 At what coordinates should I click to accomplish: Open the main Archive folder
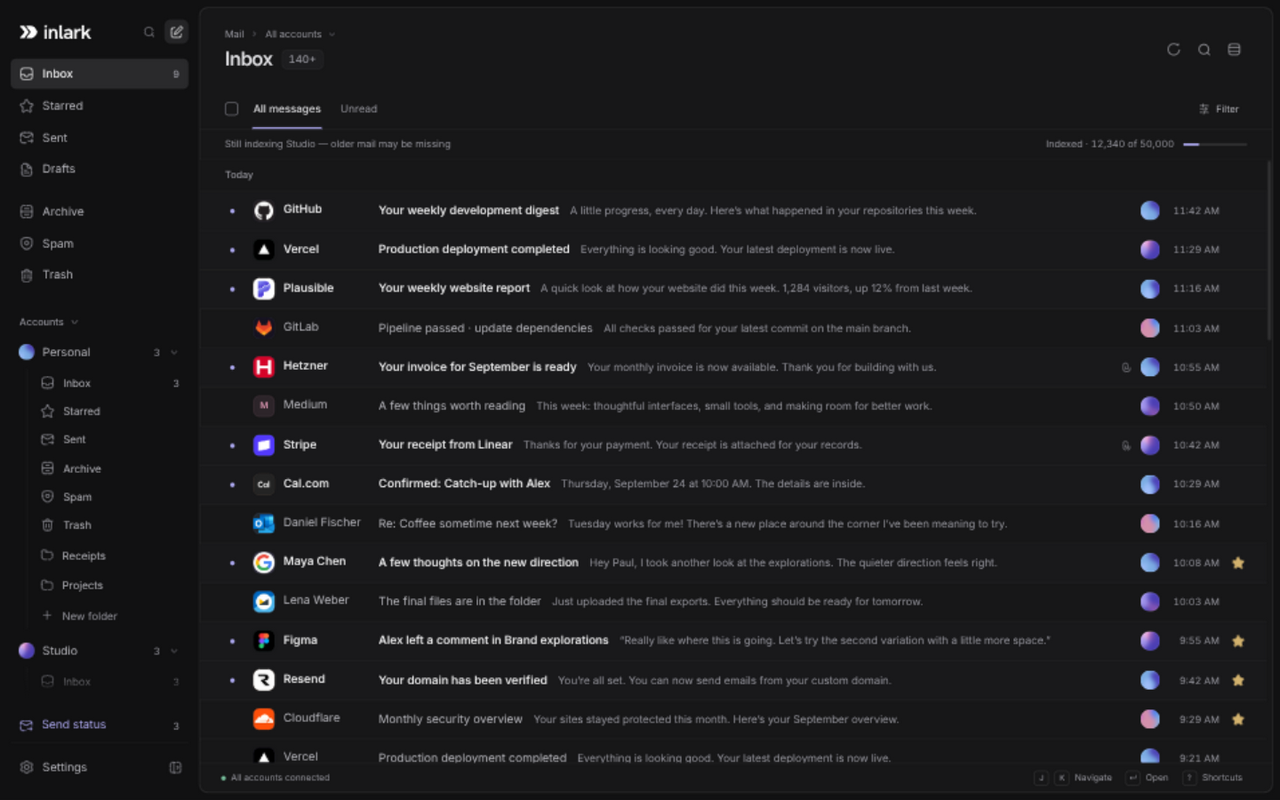click(x=99, y=212)
